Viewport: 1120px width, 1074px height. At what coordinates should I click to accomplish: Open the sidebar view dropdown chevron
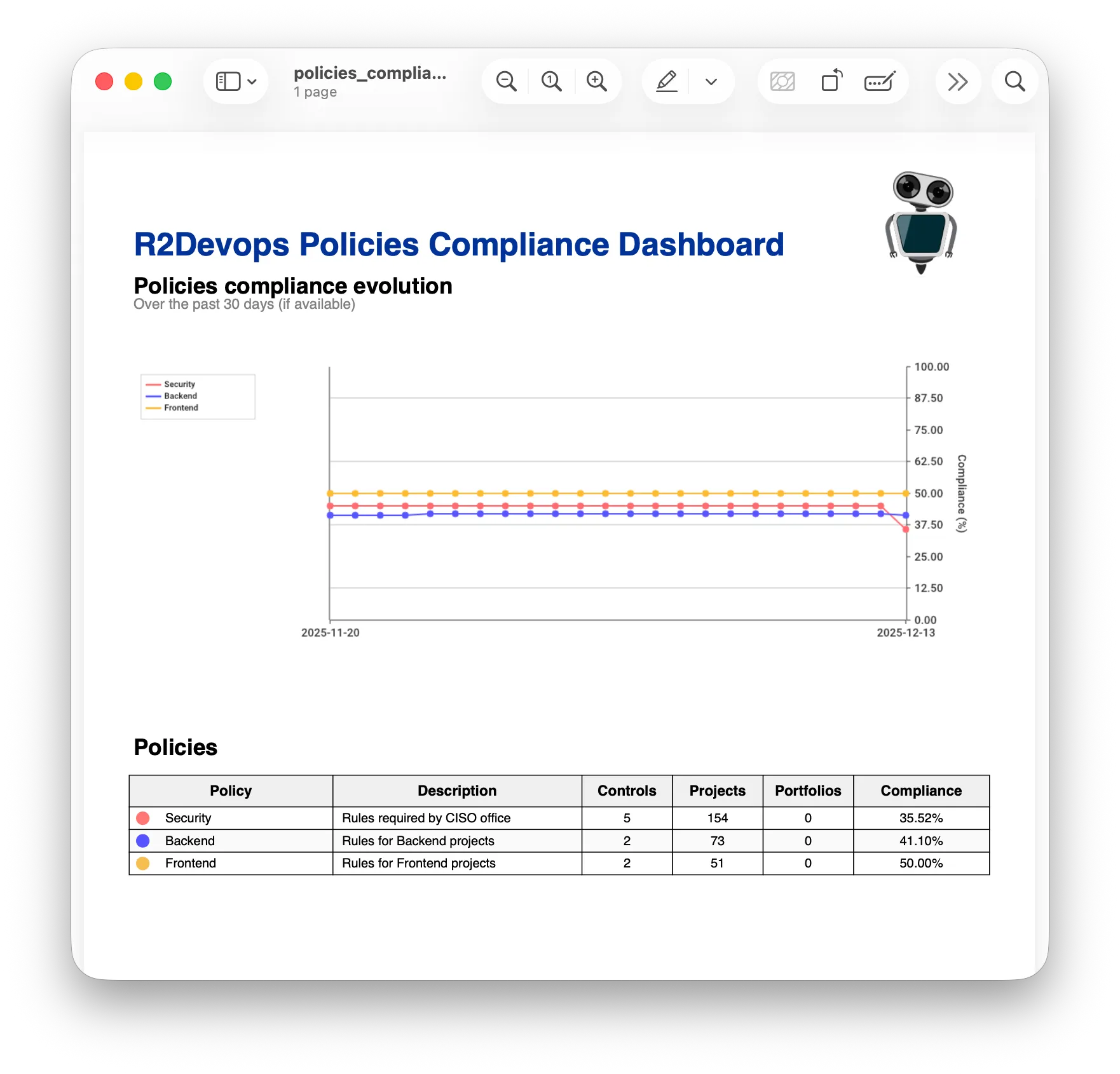pos(252,82)
